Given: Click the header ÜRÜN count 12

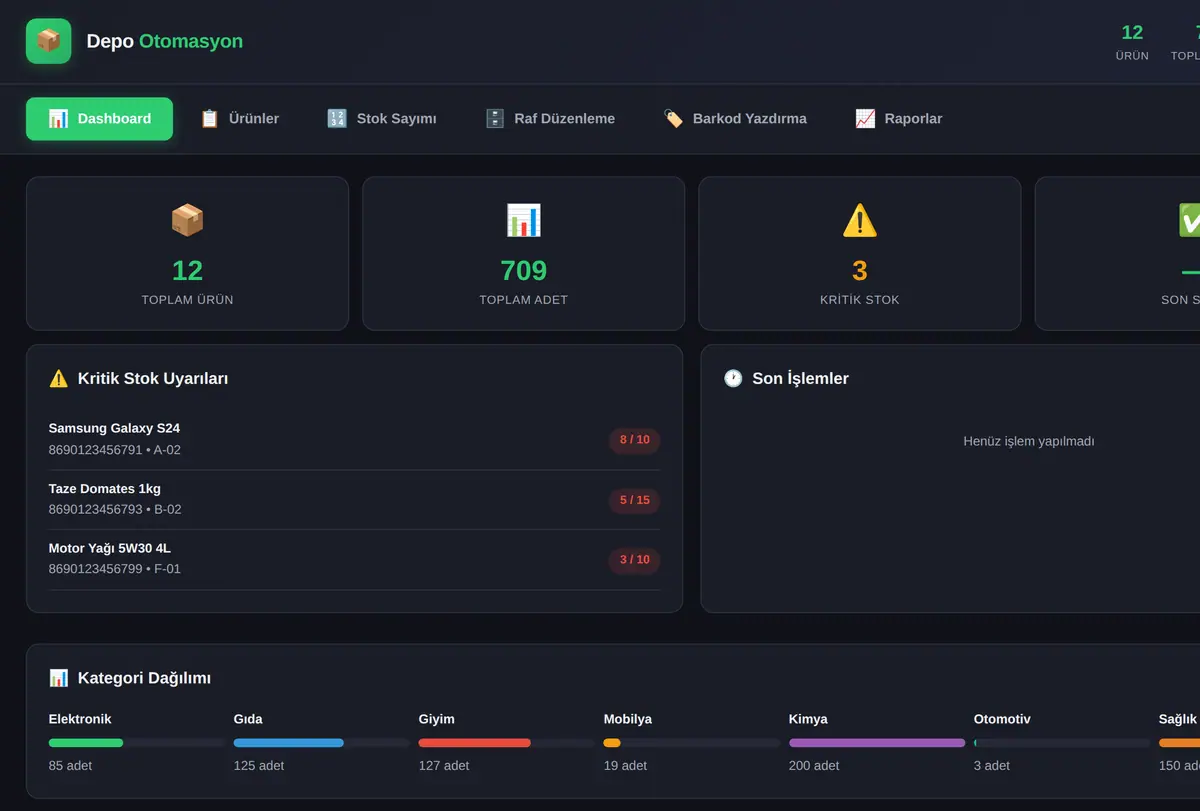Looking at the screenshot, I should pos(1132,32).
